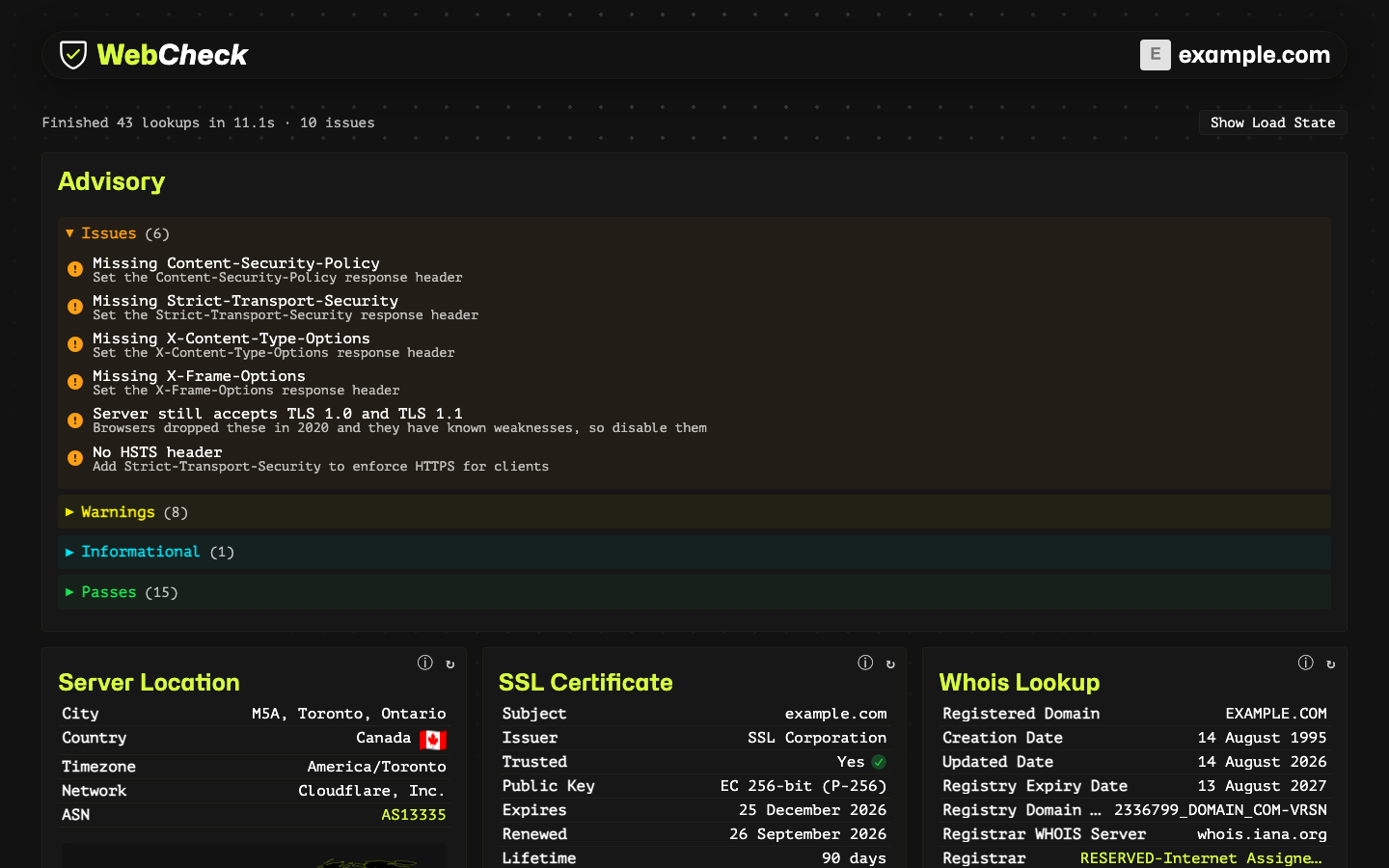1389x868 pixels.
Task: Click the Network value Cloudflare, Inc.
Action: pyautogui.click(x=372, y=791)
